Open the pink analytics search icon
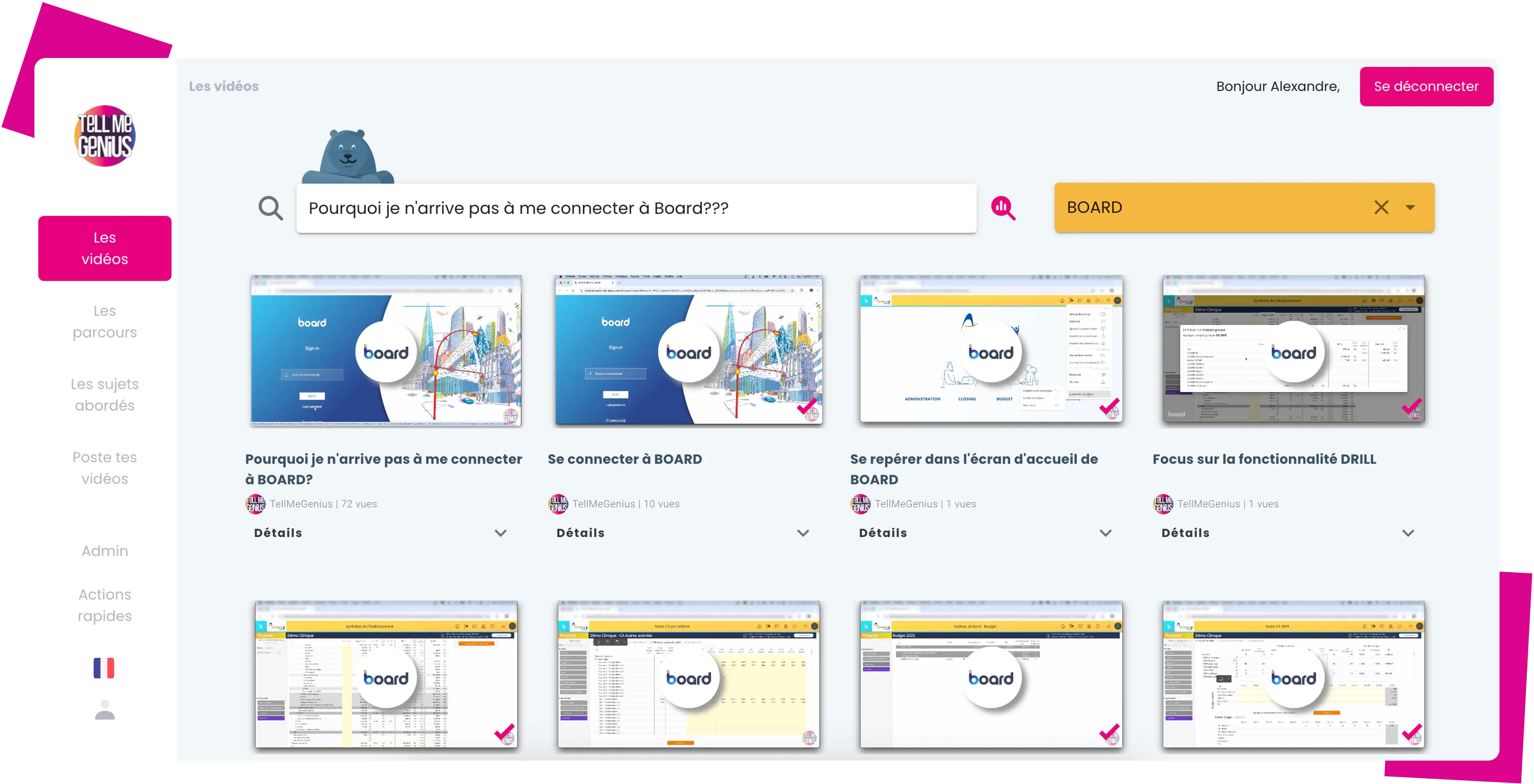The image size is (1534, 784). click(1003, 208)
